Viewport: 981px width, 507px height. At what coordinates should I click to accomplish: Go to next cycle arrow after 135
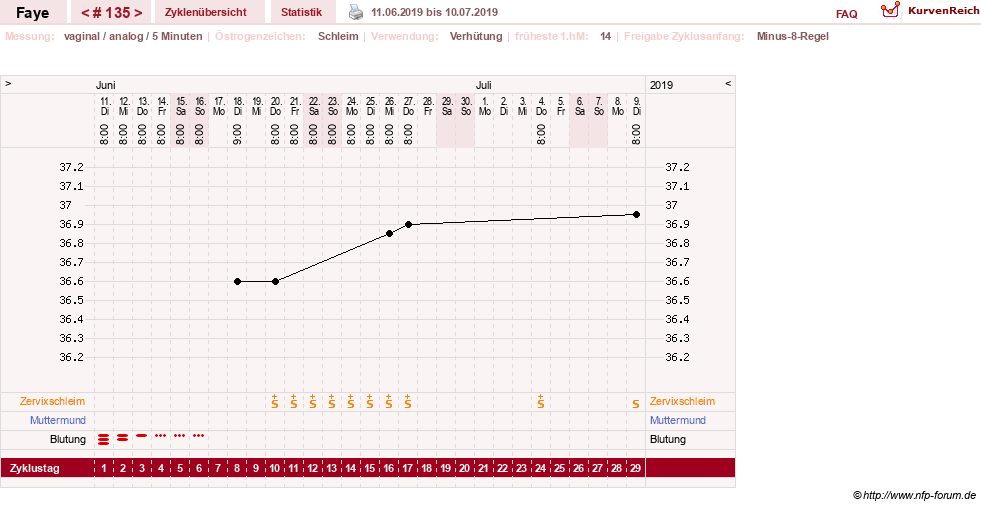pos(138,13)
